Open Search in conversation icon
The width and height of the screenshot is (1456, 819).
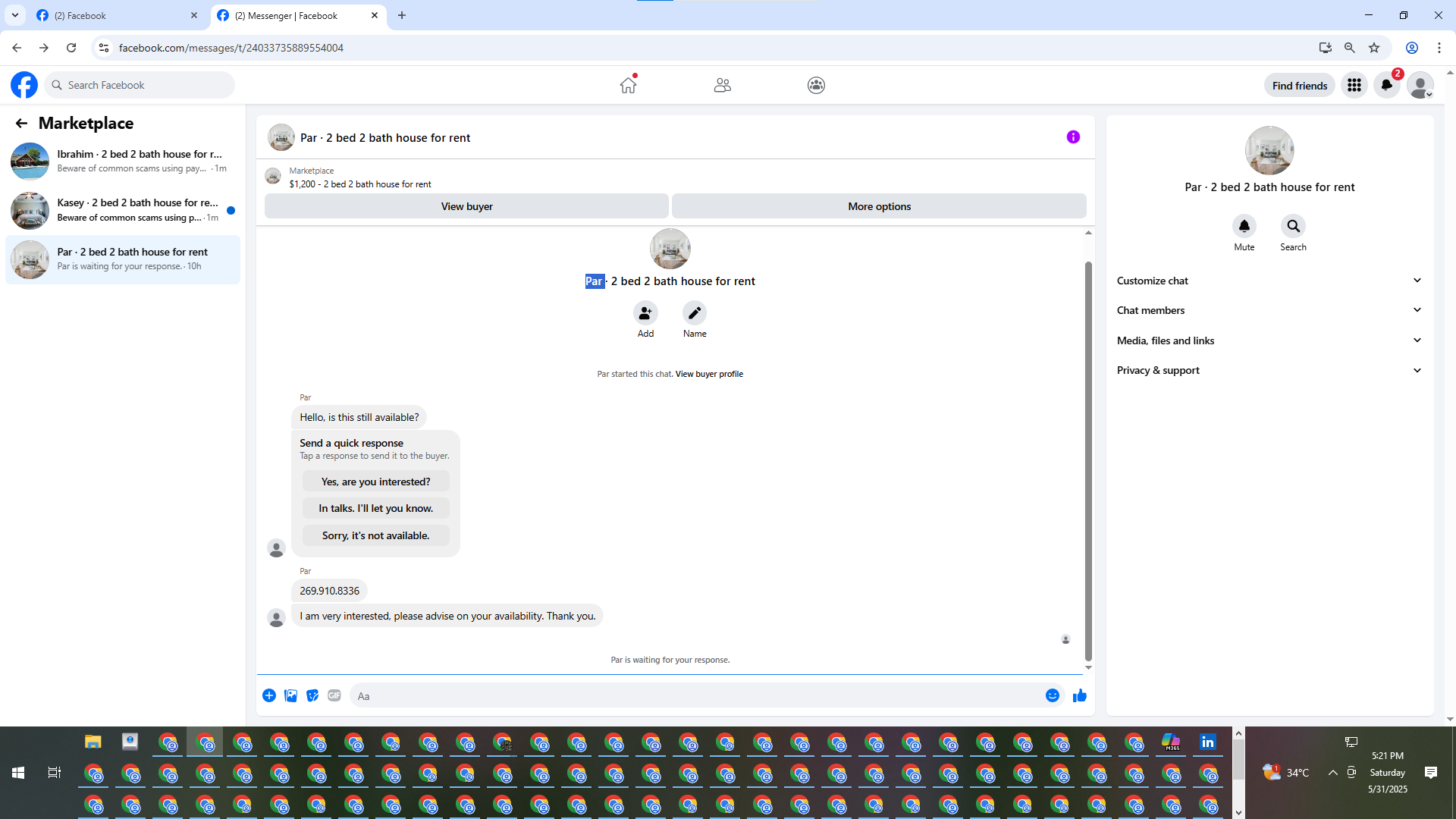(1293, 226)
